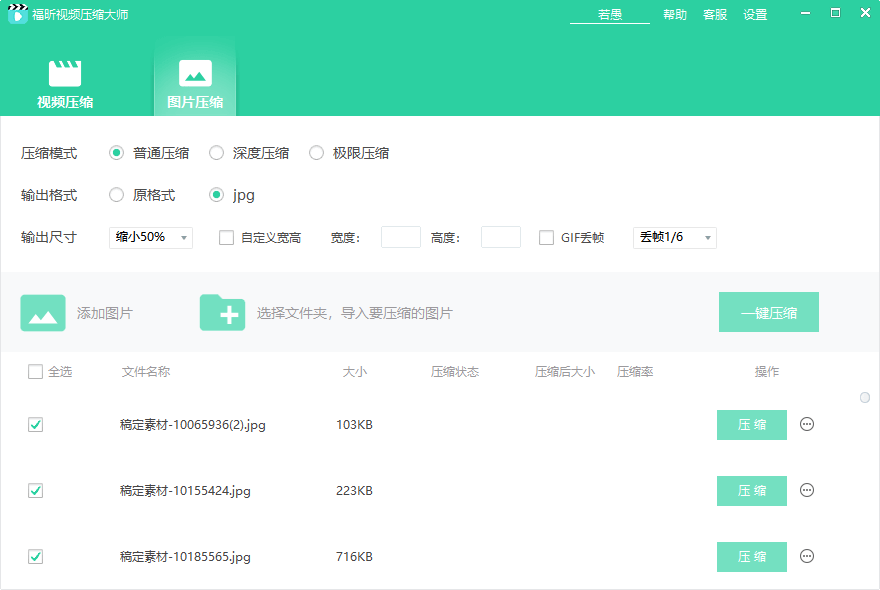
Task: Open the 缩小50% output size dropdown
Action: [150, 237]
